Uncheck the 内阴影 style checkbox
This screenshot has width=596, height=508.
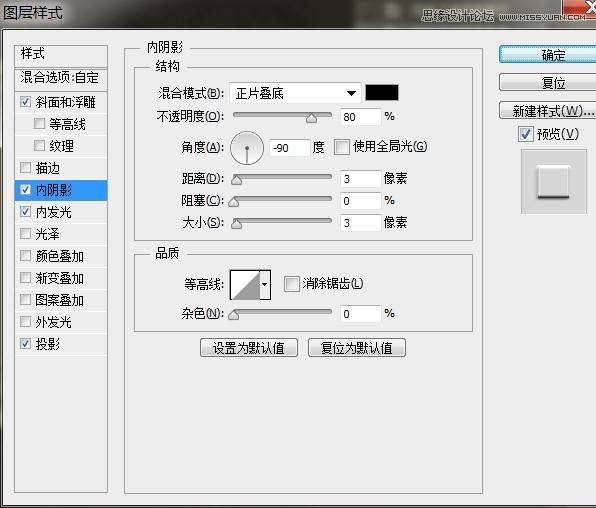point(25,189)
